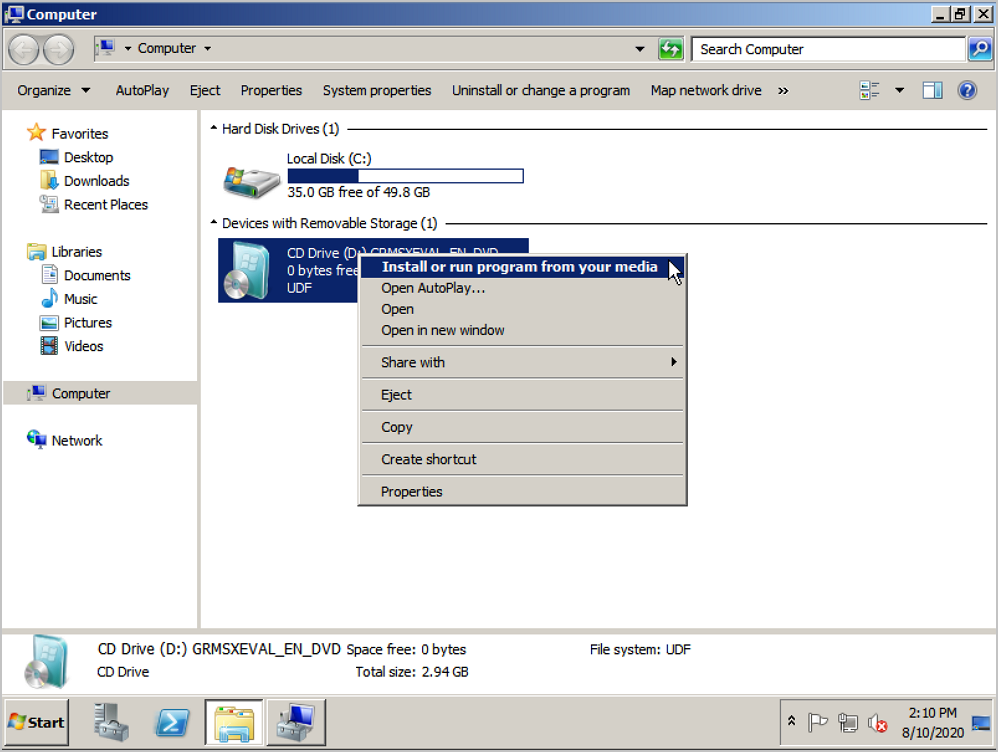Select the Local Disk (C:) drive icon
The height and width of the screenshot is (752, 998).
(251, 181)
